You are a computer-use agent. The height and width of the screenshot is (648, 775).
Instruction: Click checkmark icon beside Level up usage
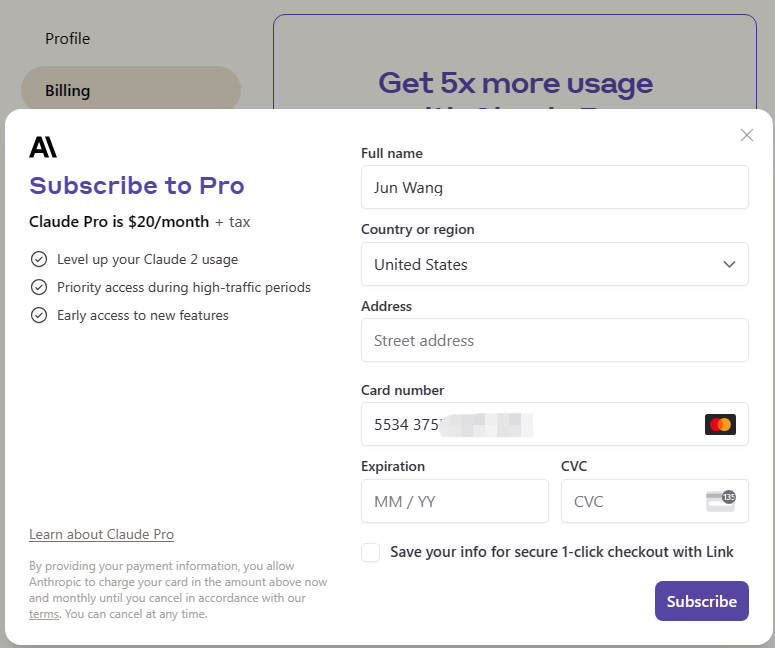pyautogui.click(x=39, y=259)
